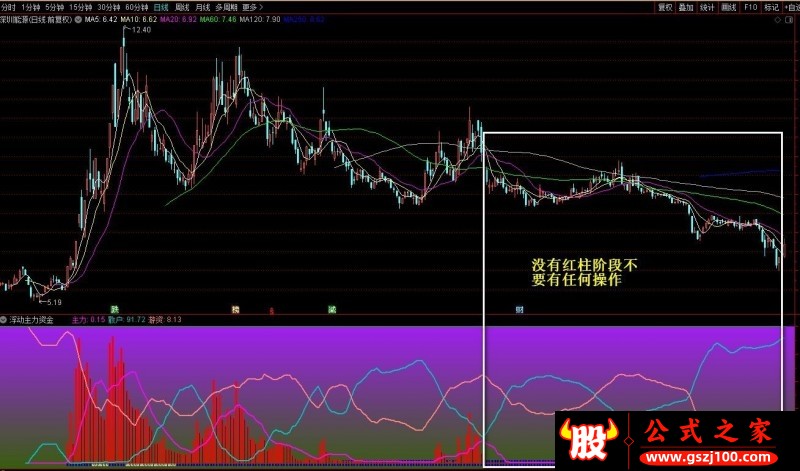Switch to the 60分钟 timeframe tab
800x471 pixels.
(x=136, y=7)
